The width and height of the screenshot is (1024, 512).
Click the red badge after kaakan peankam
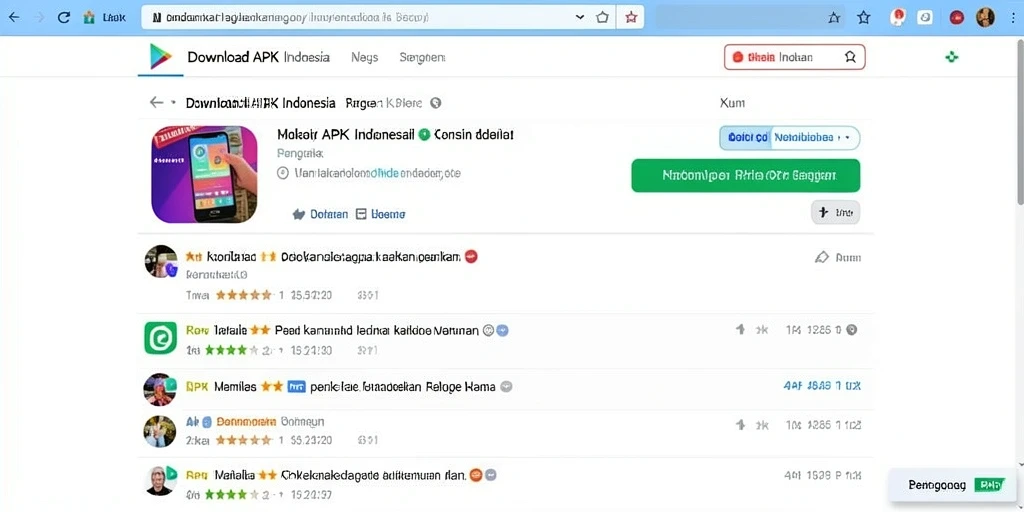[471, 257]
